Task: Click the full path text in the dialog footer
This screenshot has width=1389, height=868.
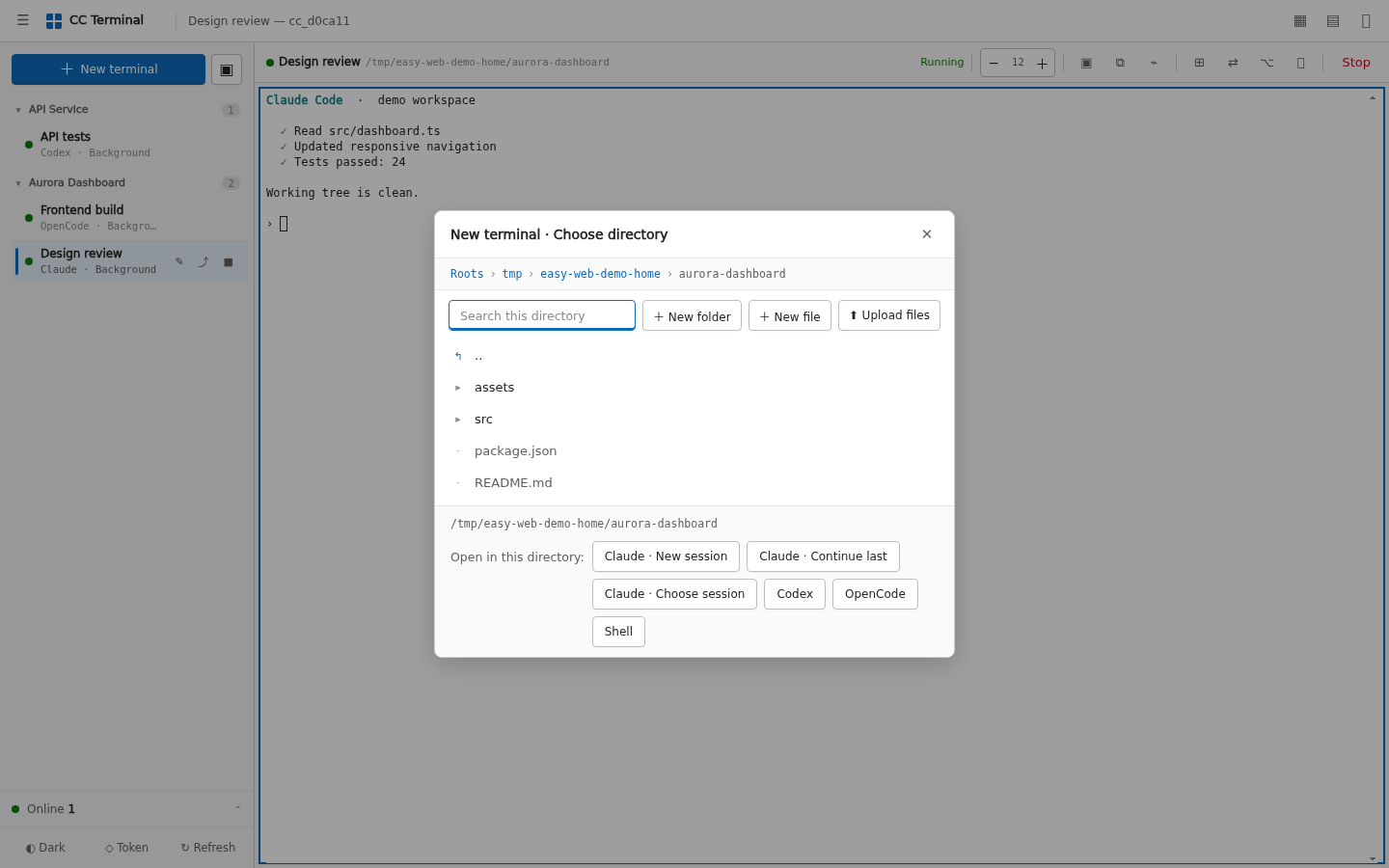Action: coord(584,524)
